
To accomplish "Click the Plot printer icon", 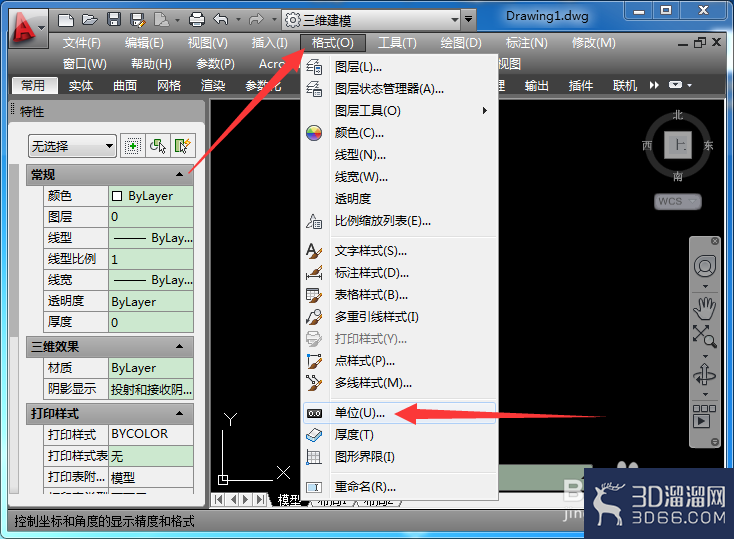I will tap(197, 20).
